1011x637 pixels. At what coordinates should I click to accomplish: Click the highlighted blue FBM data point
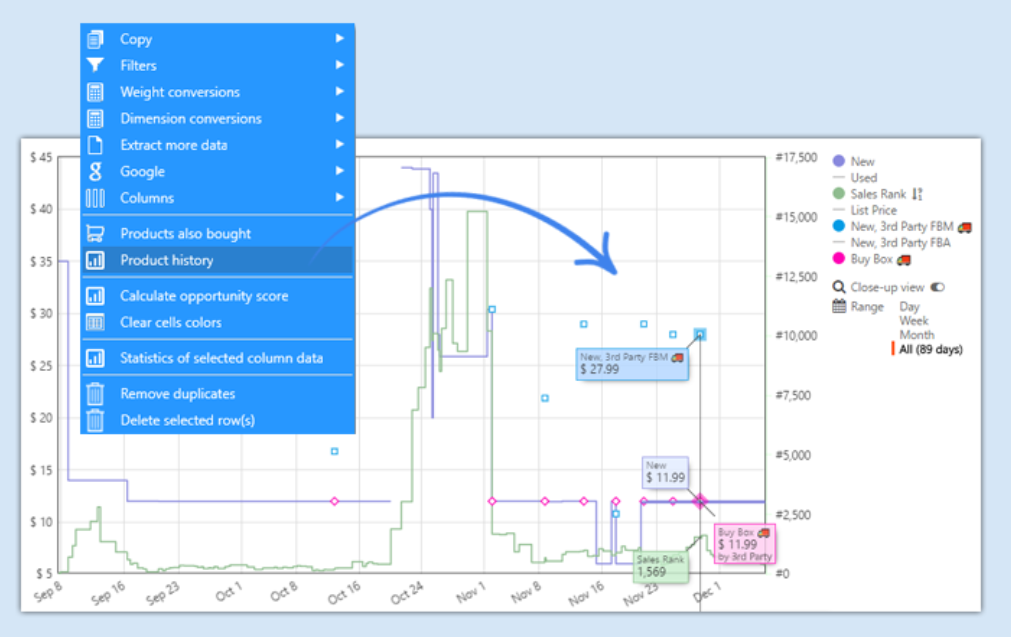[x=700, y=334]
